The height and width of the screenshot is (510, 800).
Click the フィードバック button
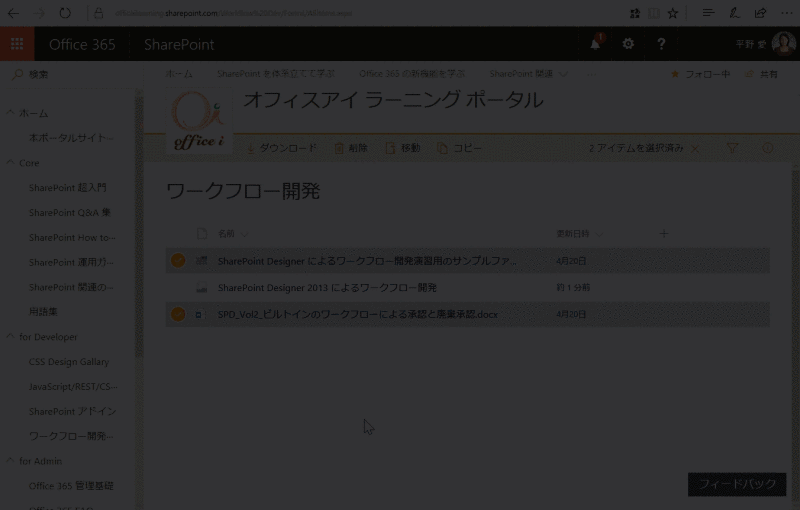tap(737, 484)
